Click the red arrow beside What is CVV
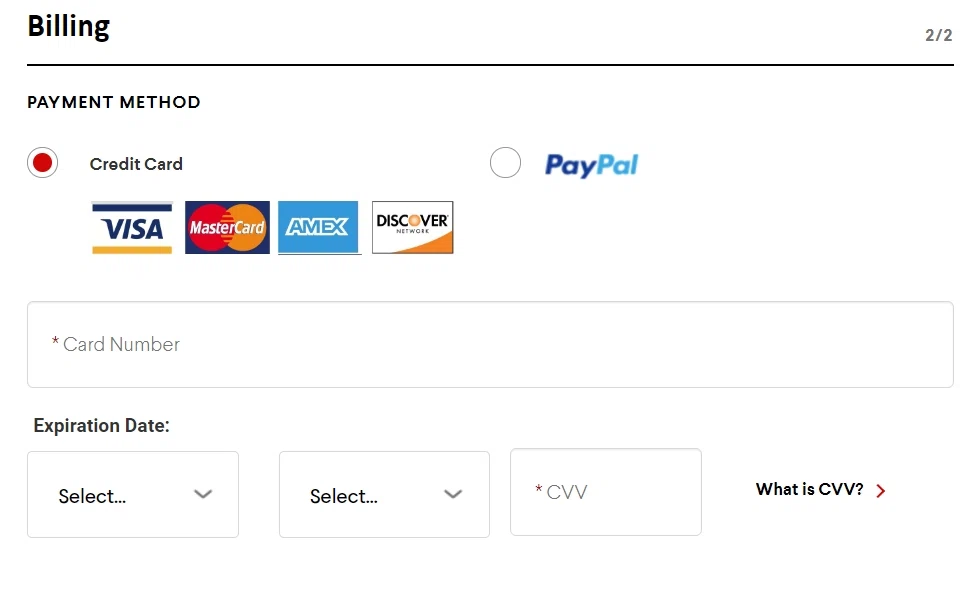The height and width of the screenshot is (593, 972). click(881, 491)
